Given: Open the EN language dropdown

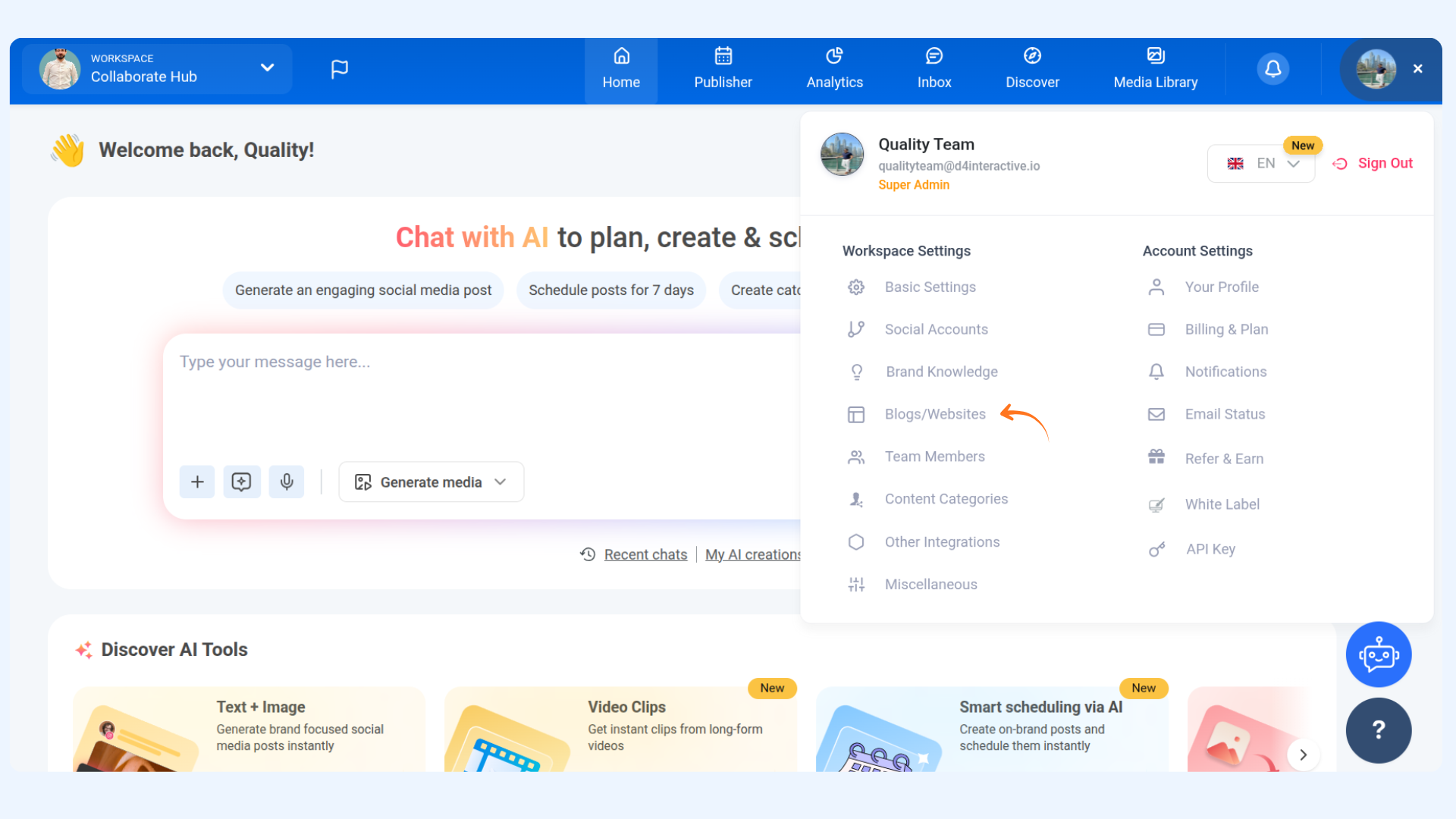Looking at the screenshot, I should 1261,164.
